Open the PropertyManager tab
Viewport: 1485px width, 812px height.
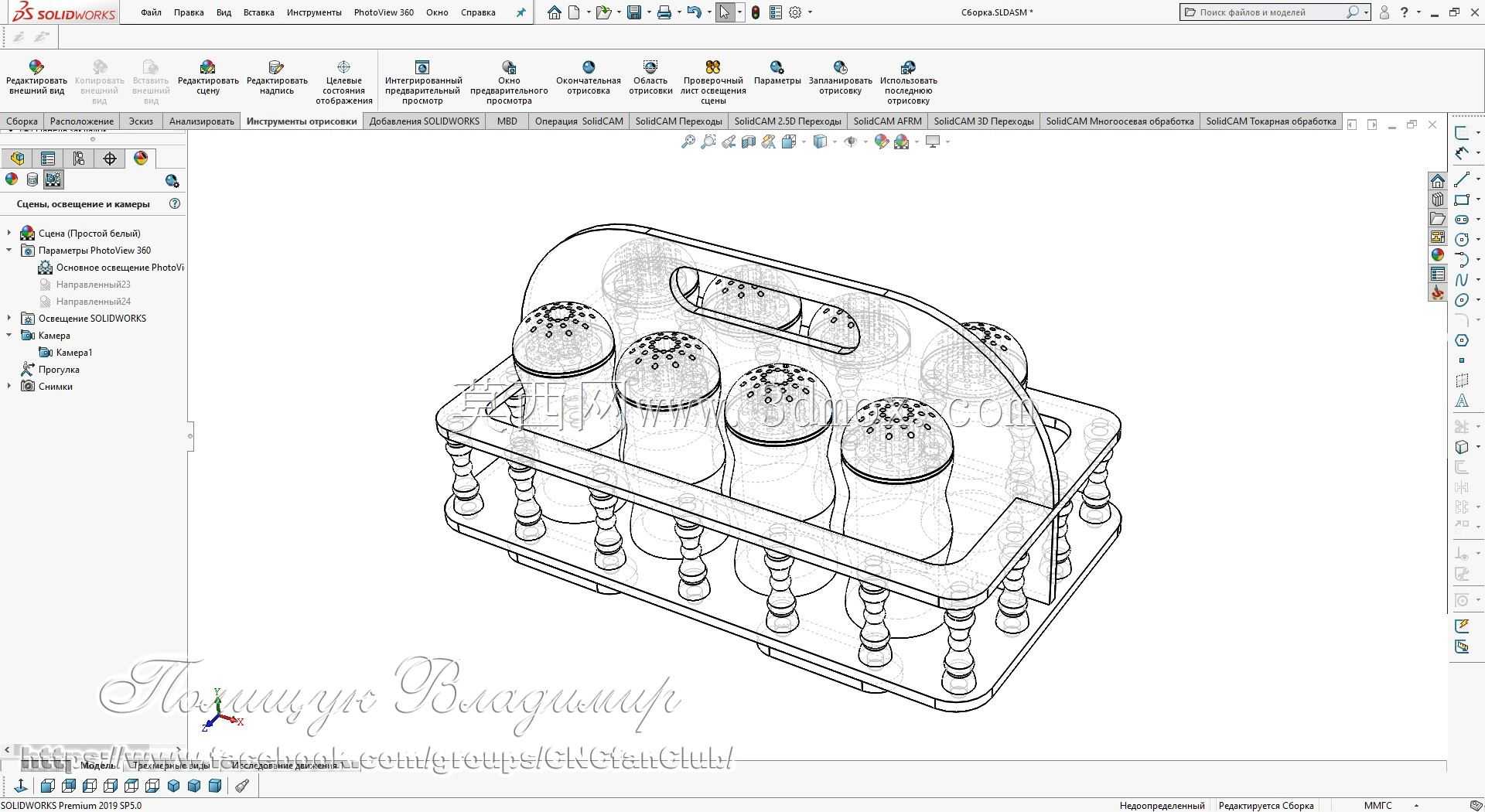[x=48, y=159]
